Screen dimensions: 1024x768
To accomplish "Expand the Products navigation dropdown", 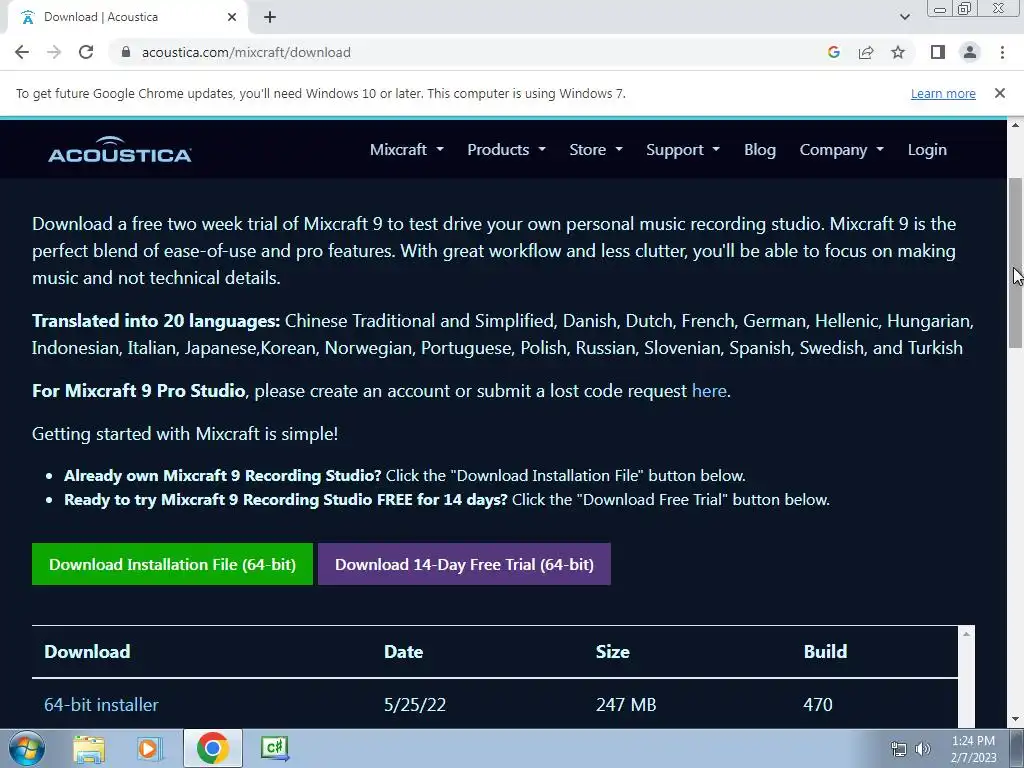I will 506,150.
